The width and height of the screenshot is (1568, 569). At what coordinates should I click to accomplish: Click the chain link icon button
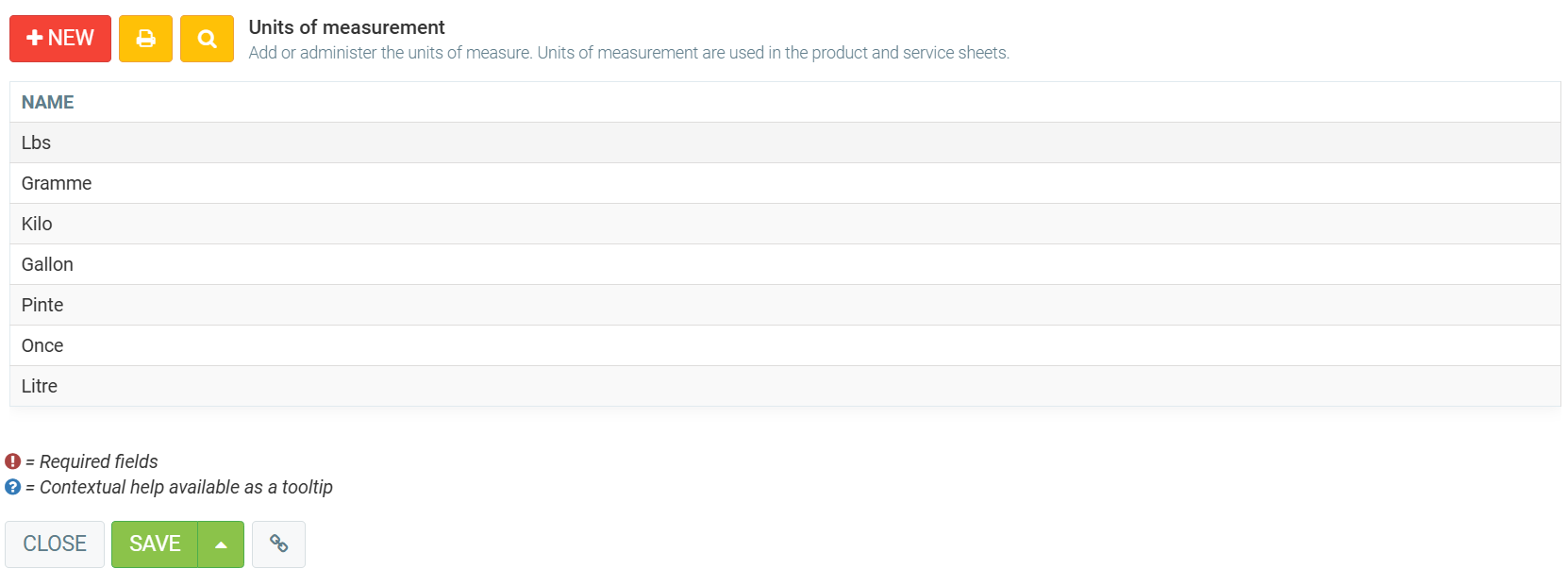(278, 544)
